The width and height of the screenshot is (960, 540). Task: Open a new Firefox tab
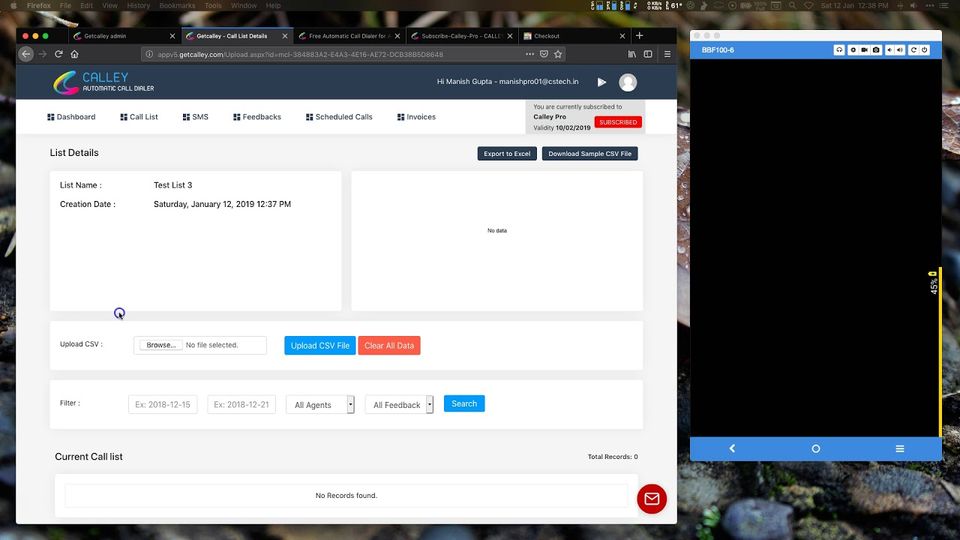coord(639,36)
